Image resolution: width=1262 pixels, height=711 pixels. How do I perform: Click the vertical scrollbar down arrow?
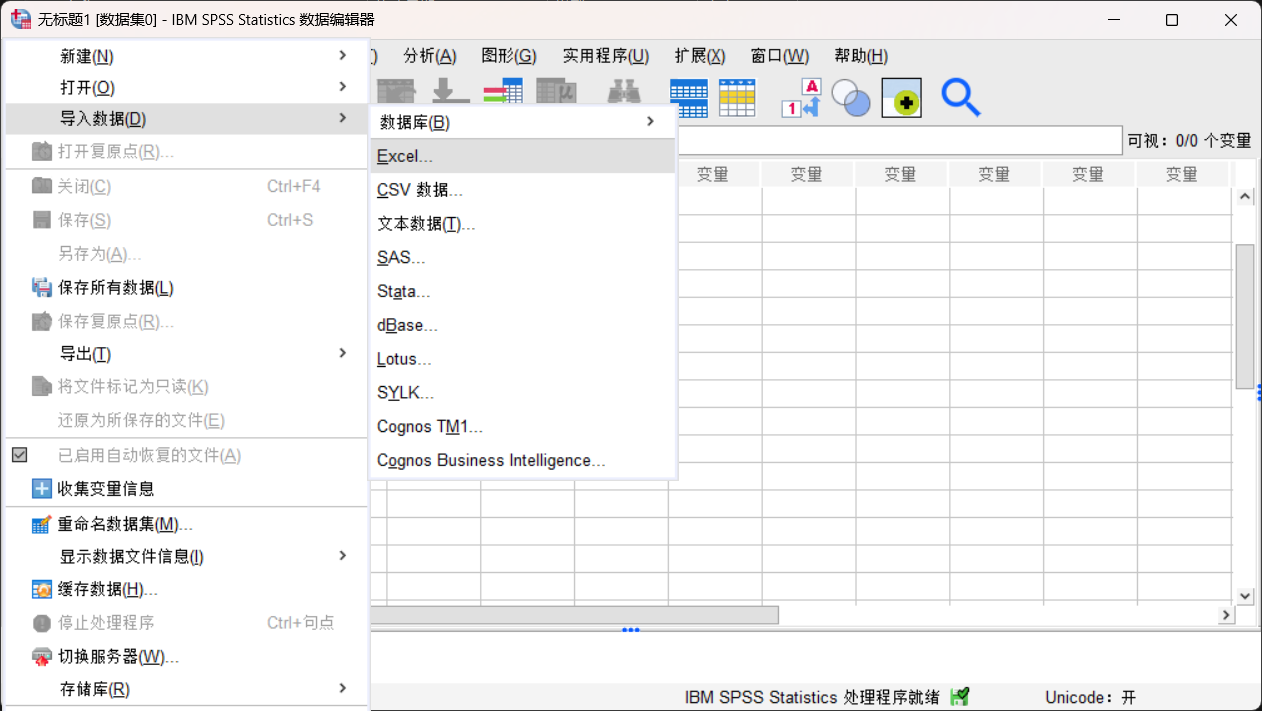click(x=1245, y=596)
